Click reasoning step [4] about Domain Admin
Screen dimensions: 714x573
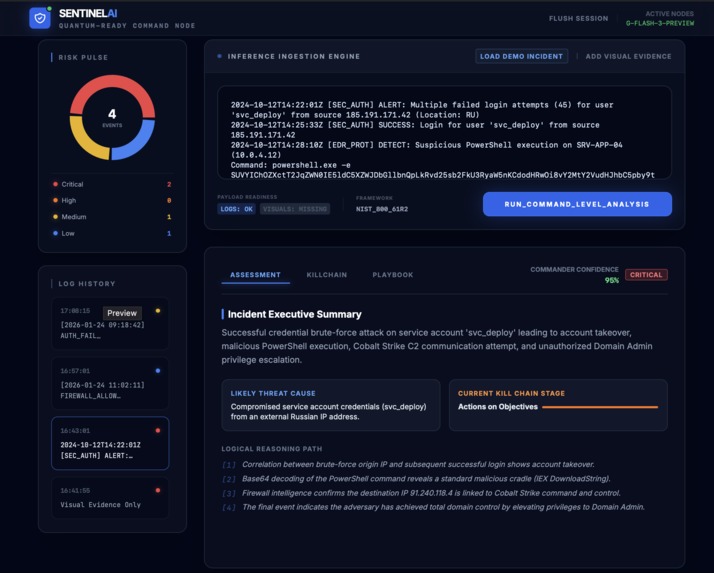click(434, 507)
